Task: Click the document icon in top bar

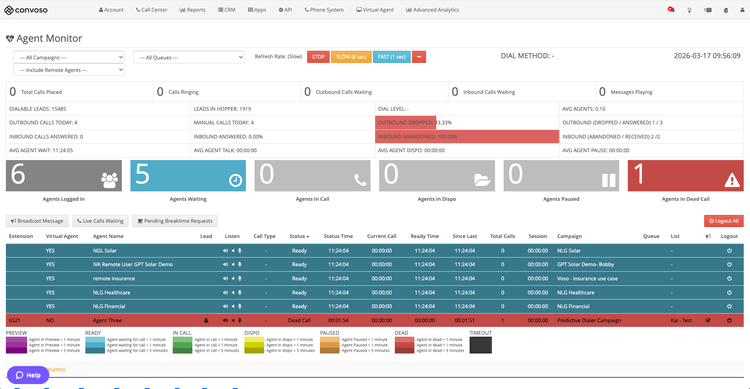Action: click(x=726, y=10)
